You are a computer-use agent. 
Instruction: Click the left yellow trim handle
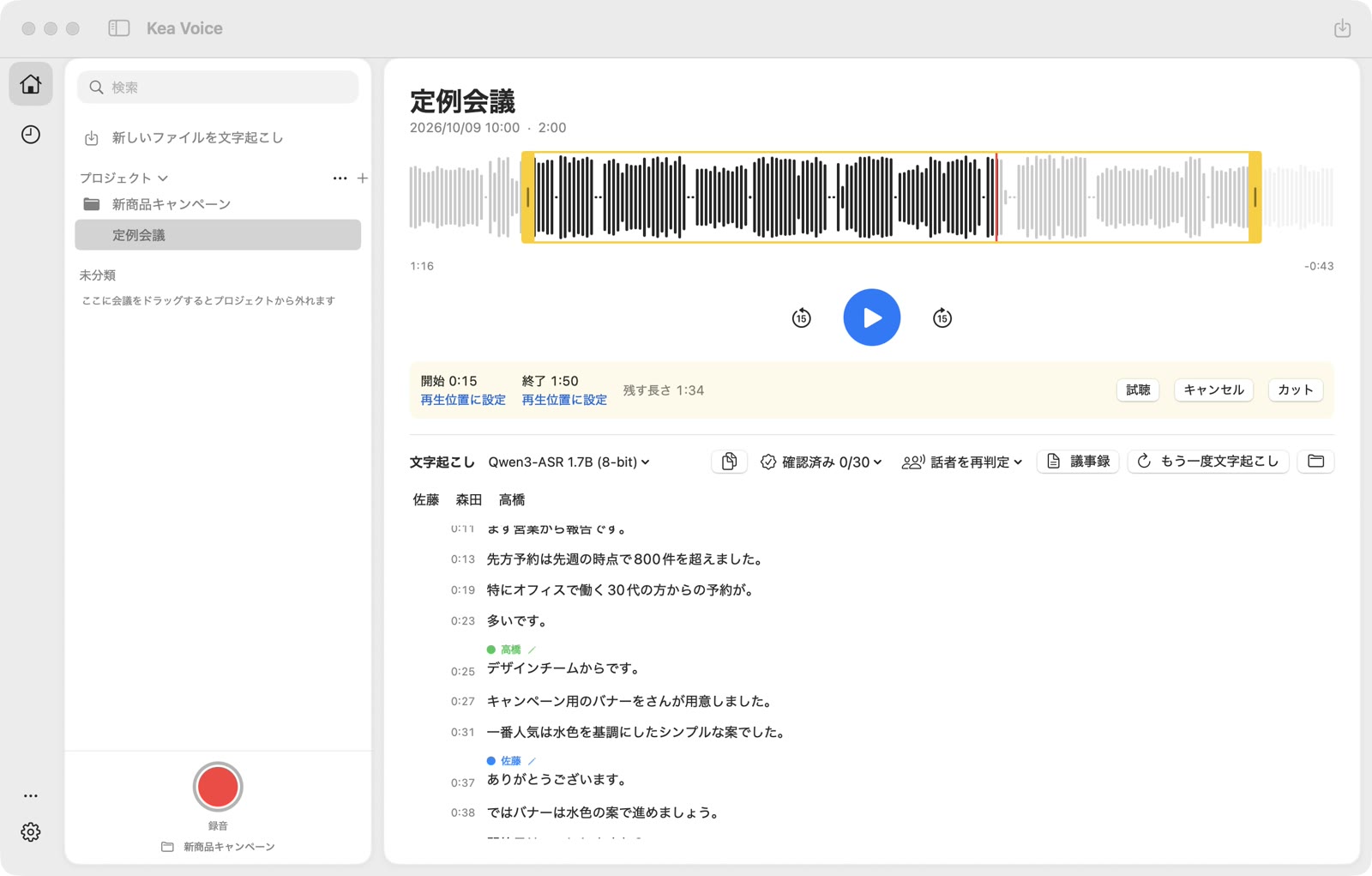coord(528,197)
